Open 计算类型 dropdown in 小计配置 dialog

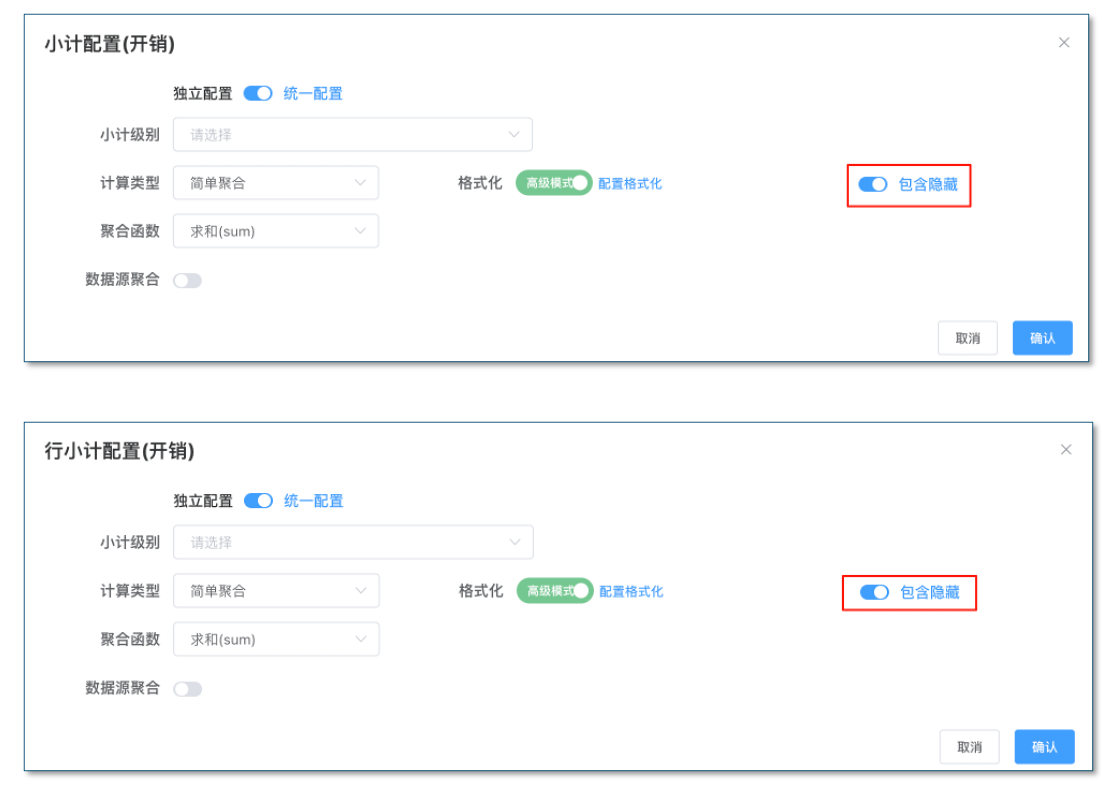tap(276, 183)
